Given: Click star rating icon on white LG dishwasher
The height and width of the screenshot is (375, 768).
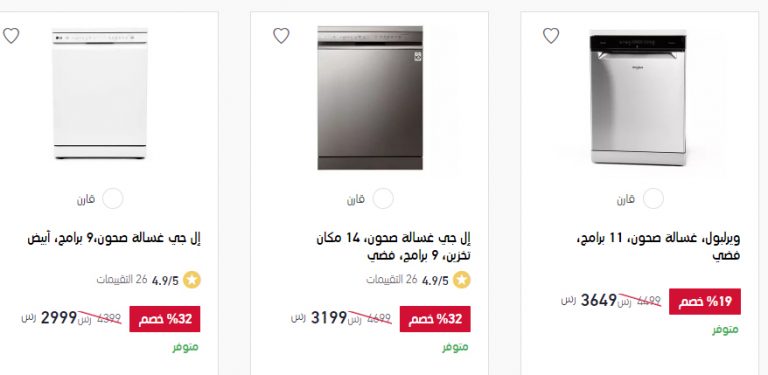Looking at the screenshot, I should tap(192, 280).
